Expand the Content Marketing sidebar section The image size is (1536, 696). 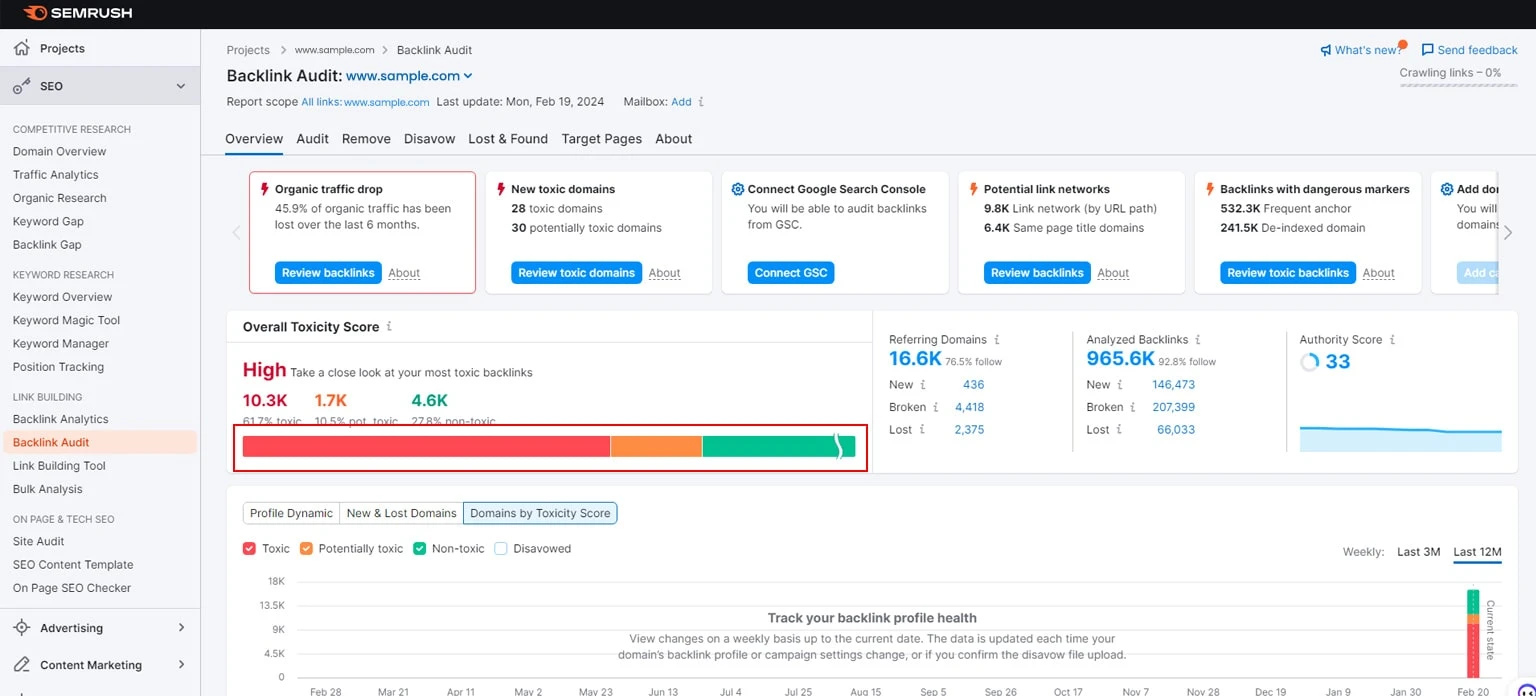[x=181, y=665]
